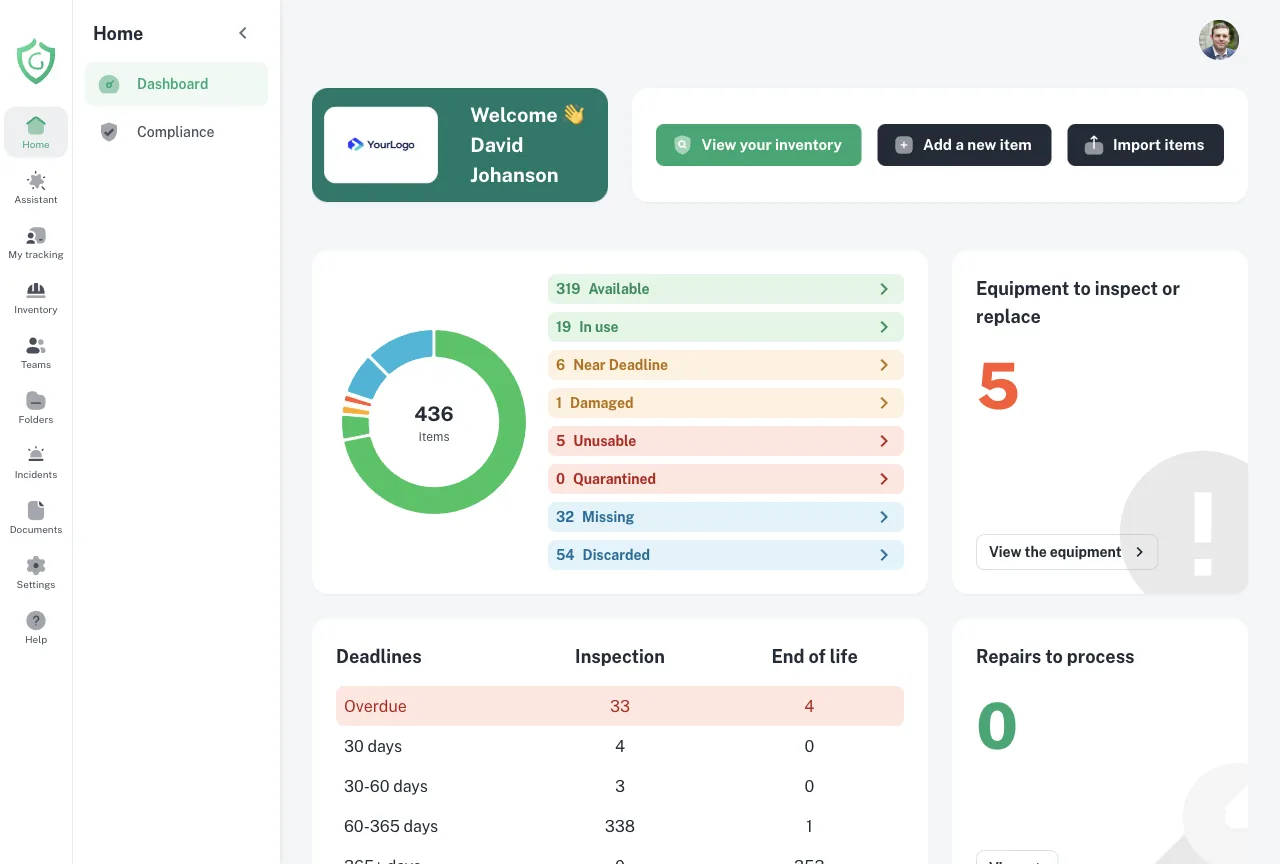1280x864 pixels.
Task: Open the Home section icon
Action: tap(36, 125)
